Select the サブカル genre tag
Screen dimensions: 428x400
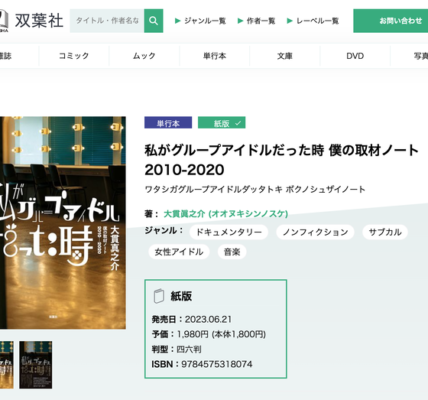385,232
